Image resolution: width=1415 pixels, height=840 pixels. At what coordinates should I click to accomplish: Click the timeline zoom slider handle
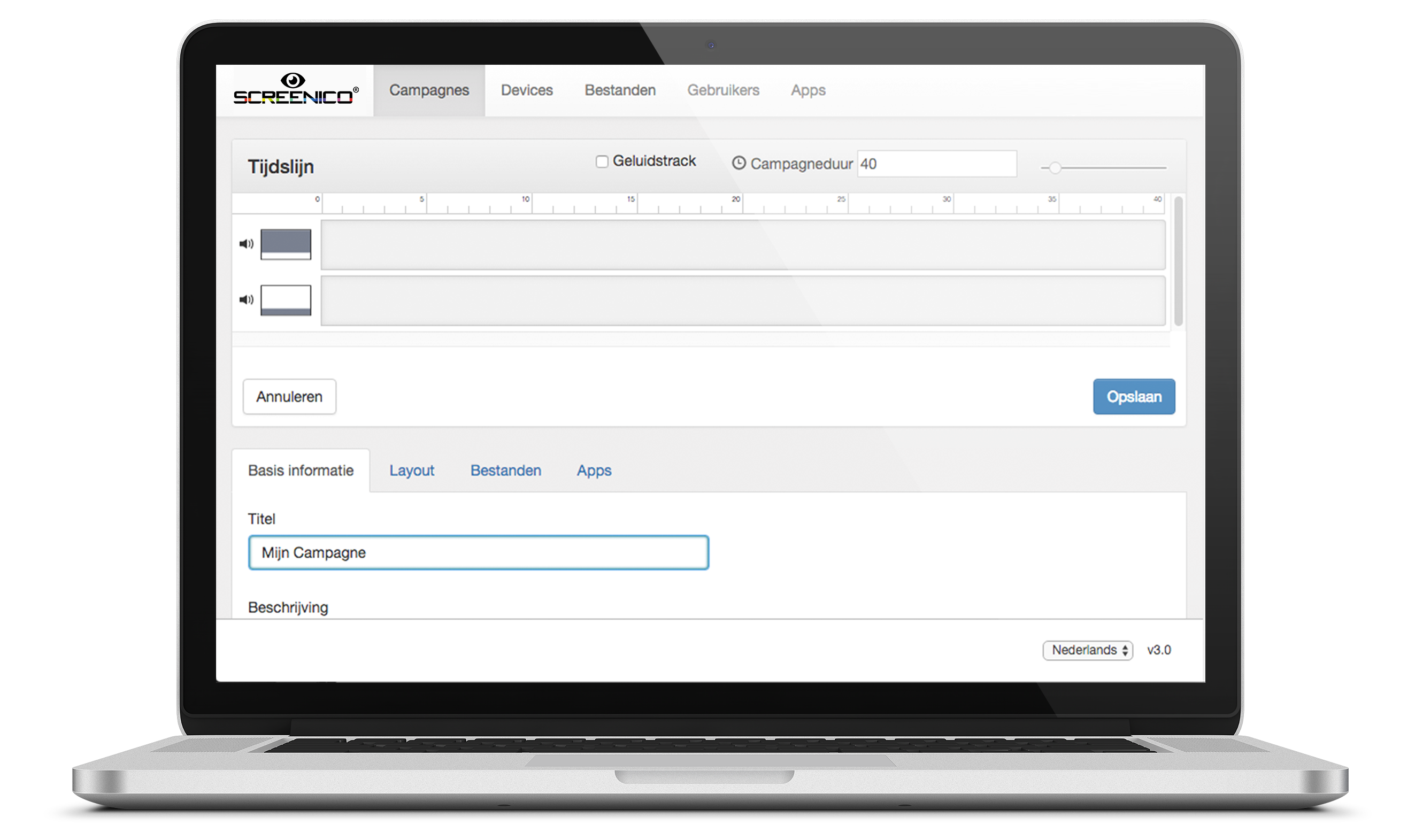tap(1055, 168)
